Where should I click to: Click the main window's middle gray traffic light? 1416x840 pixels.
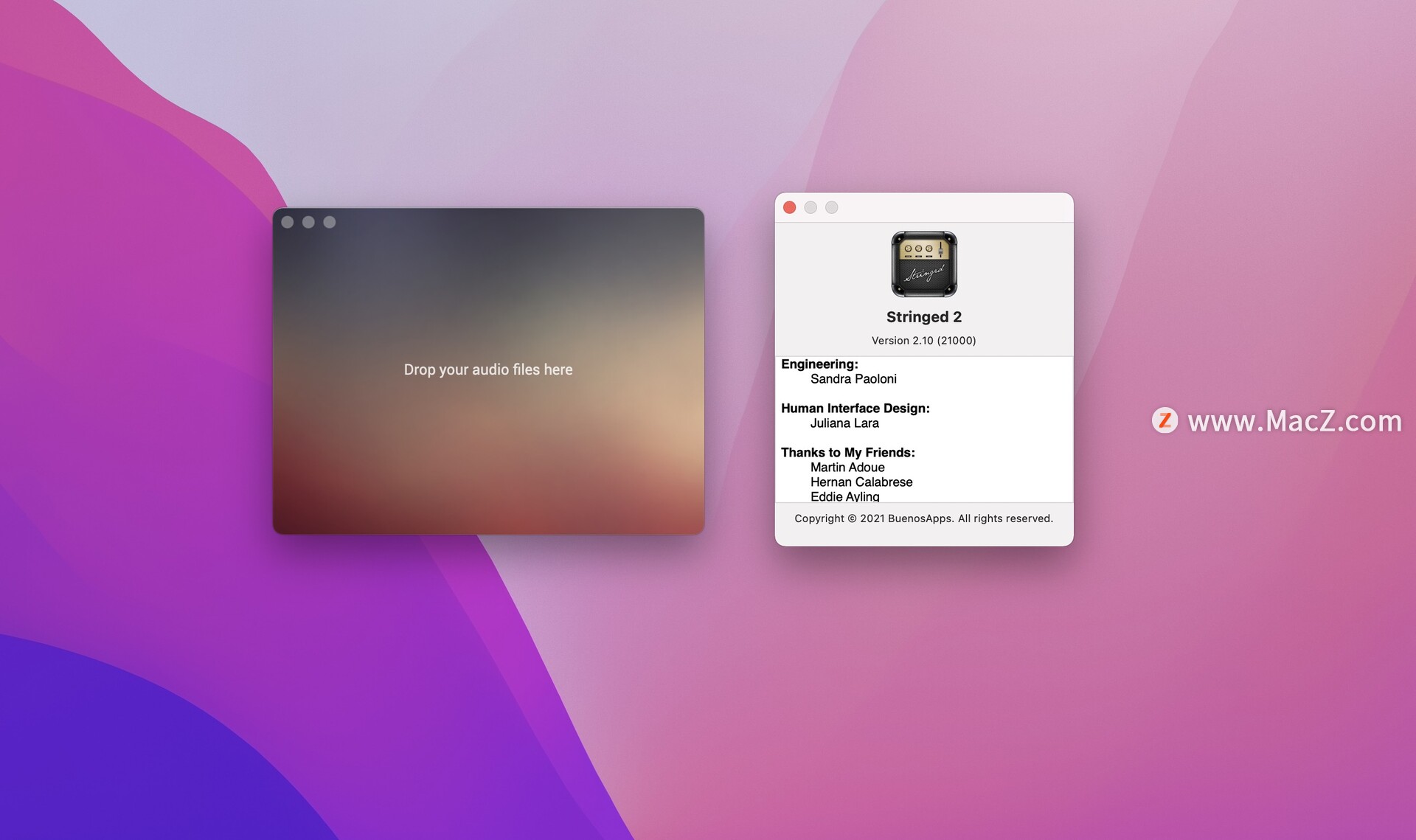pos(308,222)
